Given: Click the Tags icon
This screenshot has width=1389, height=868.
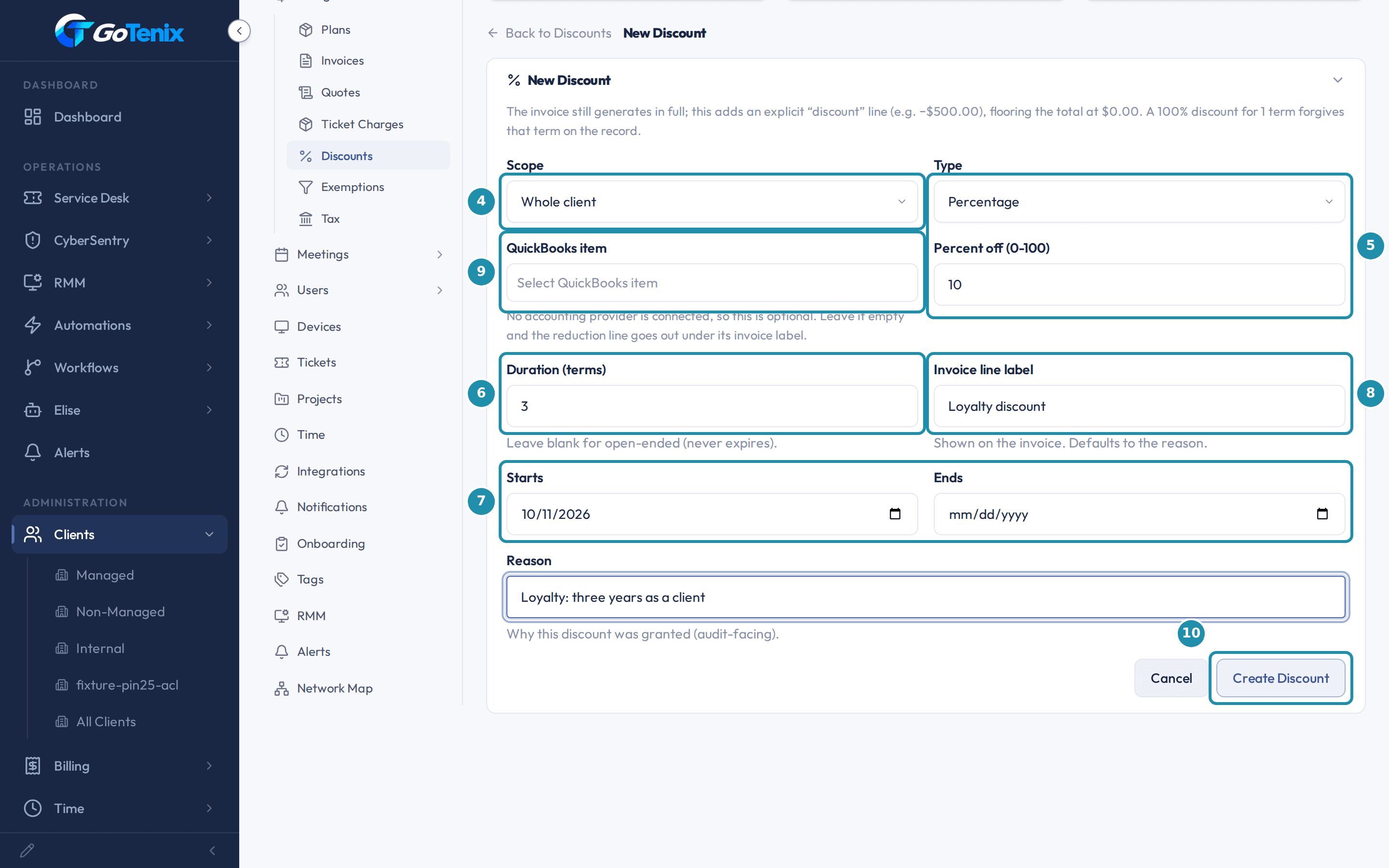Looking at the screenshot, I should pos(281,579).
